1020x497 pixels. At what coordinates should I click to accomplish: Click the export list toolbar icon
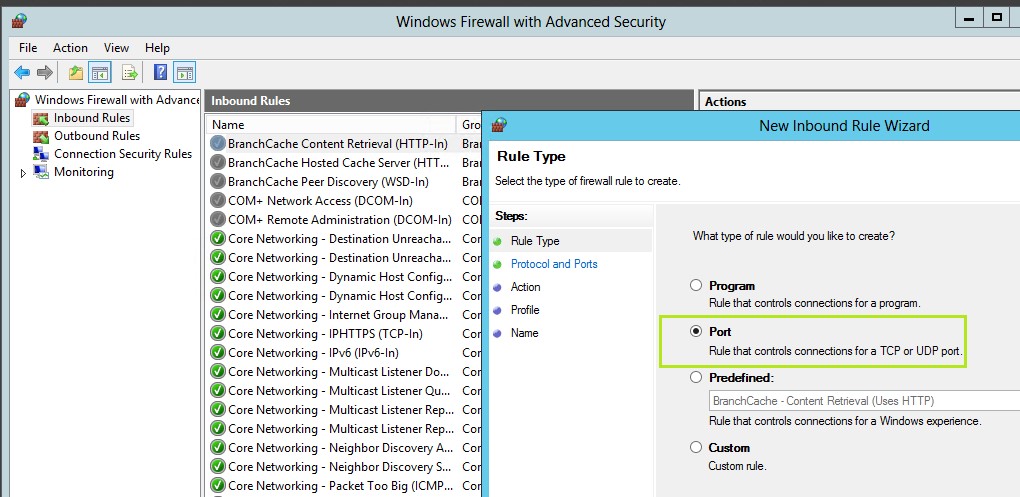(129, 72)
